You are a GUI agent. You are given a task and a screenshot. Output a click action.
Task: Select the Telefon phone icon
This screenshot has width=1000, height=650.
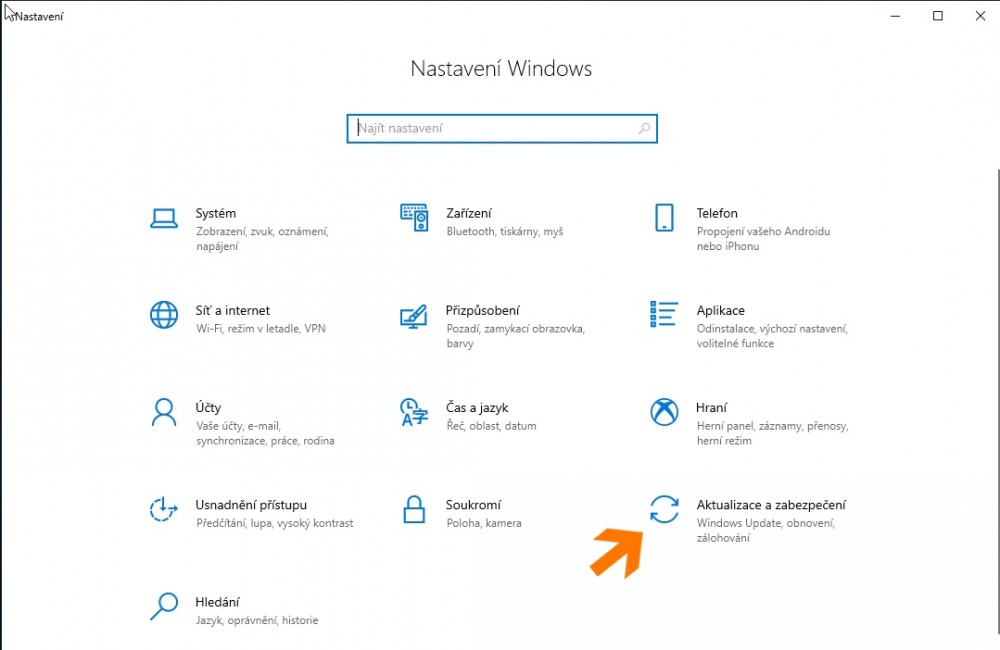pyautogui.click(x=664, y=218)
